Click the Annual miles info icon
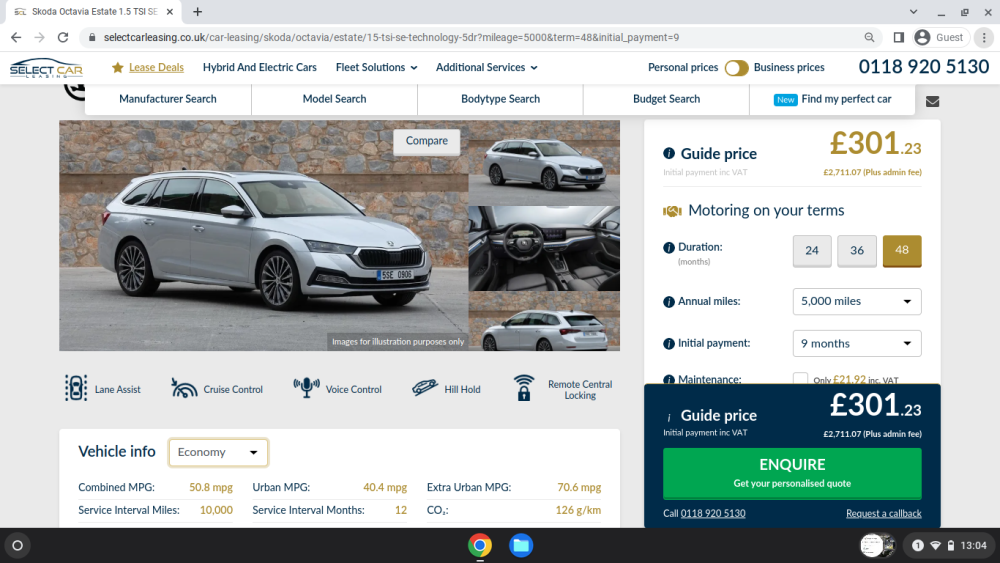The image size is (1000, 563). click(669, 302)
